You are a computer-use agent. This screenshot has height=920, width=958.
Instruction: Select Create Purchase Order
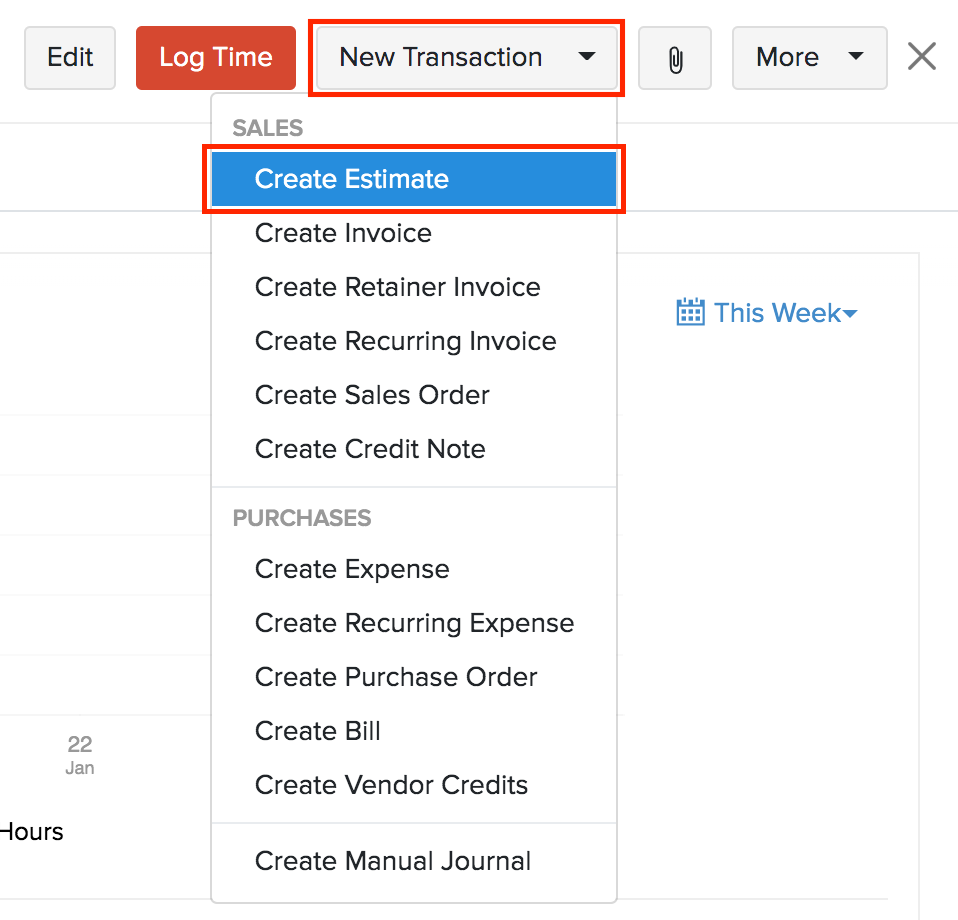396,677
